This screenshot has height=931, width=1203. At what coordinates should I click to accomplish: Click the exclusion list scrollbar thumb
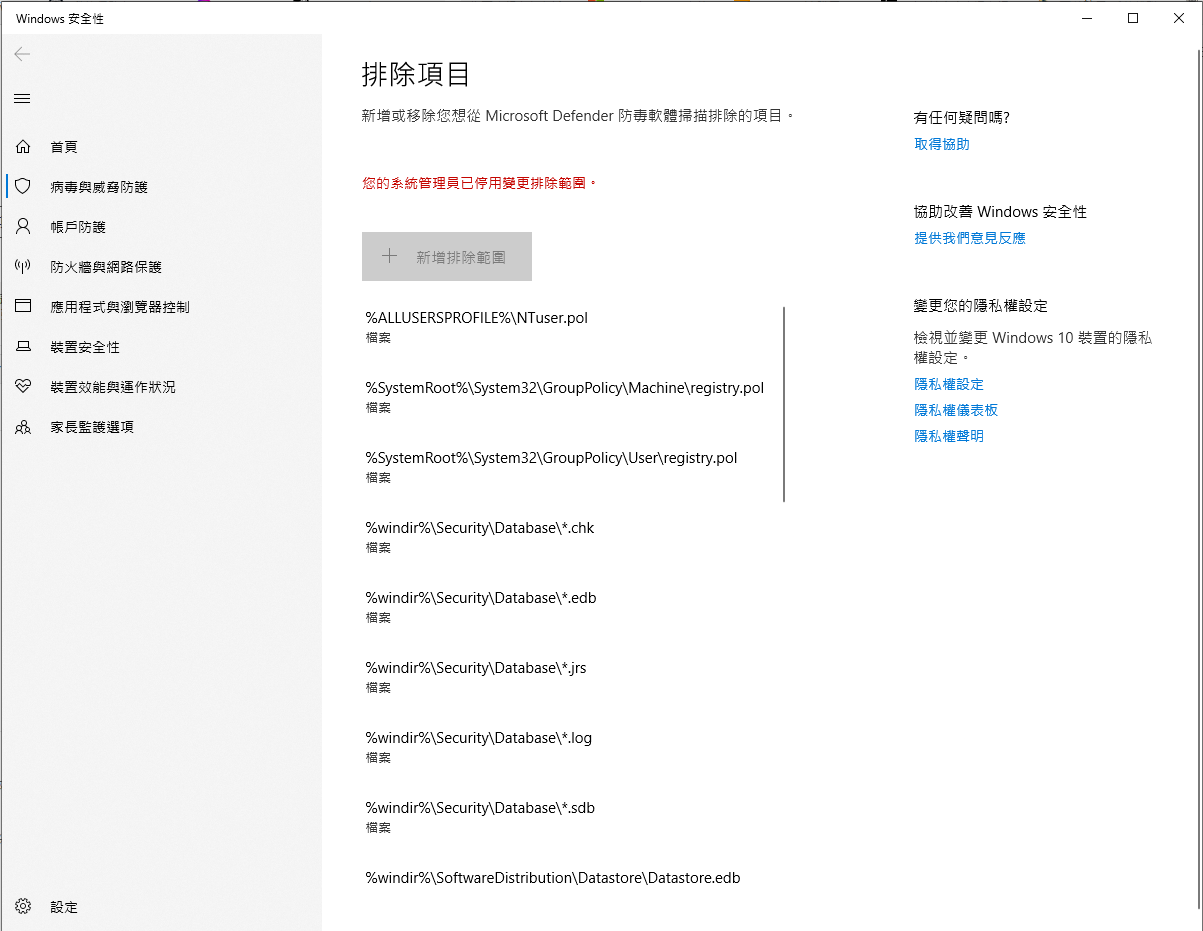coord(784,404)
